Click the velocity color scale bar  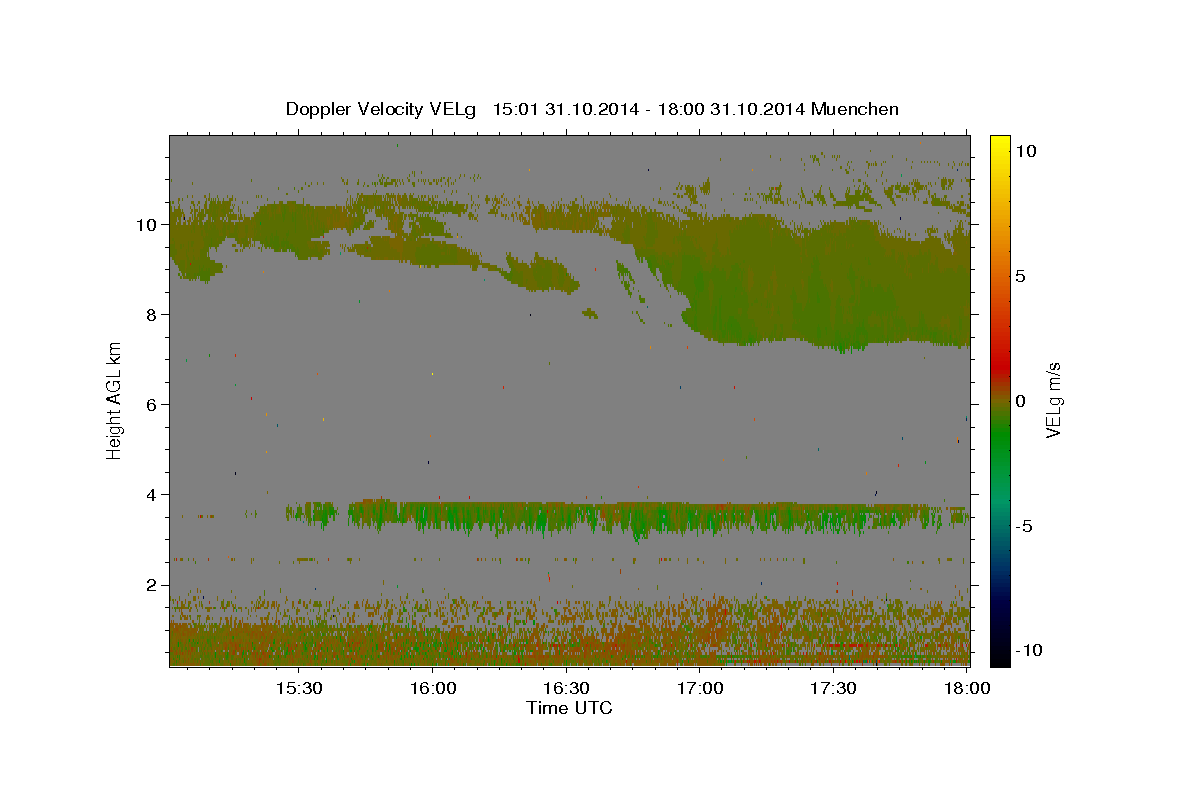1000,400
